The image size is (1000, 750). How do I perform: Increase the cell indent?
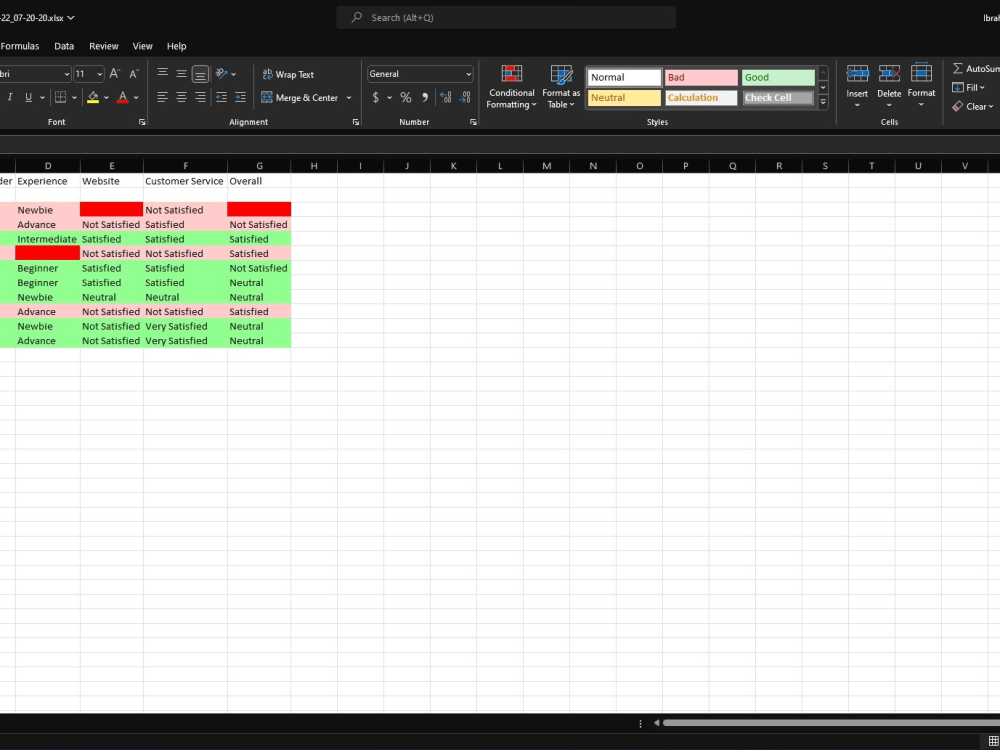click(240, 97)
